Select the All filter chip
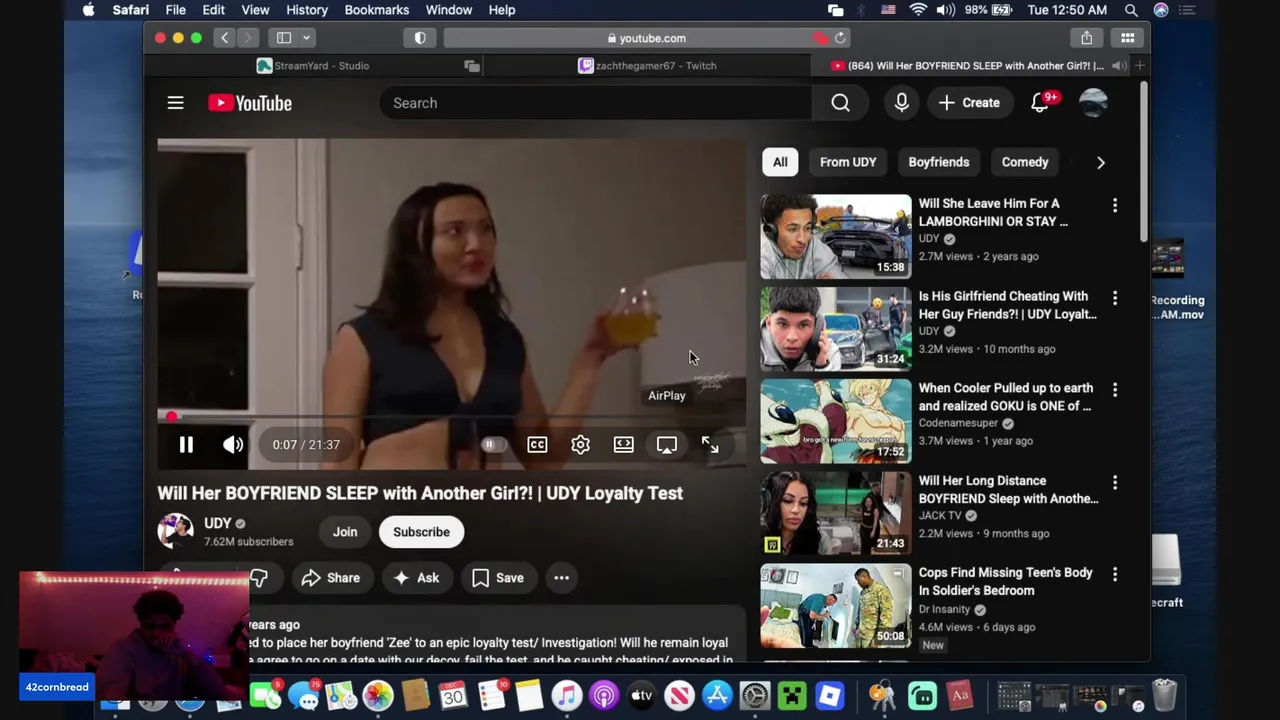This screenshot has width=1280, height=720. pos(780,162)
